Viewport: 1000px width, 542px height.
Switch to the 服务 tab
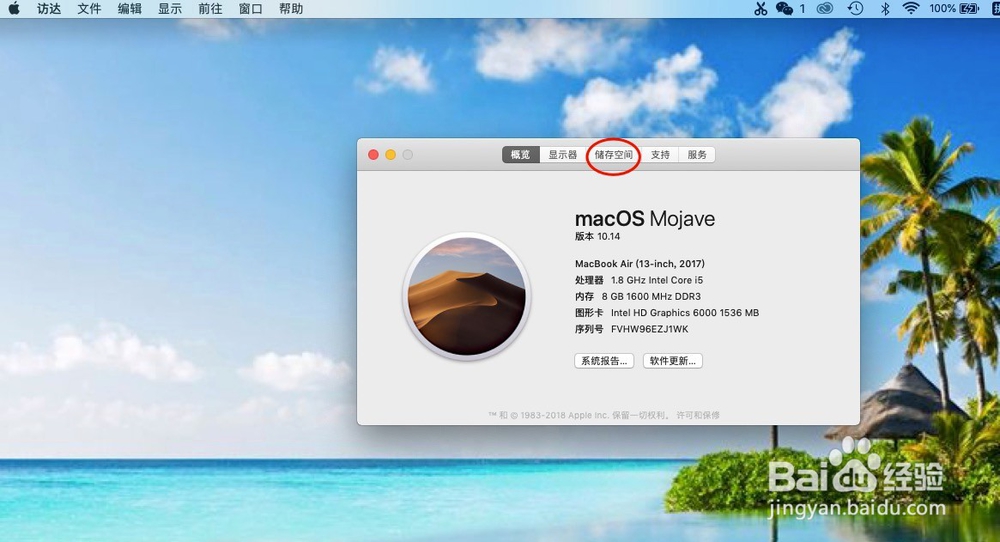(x=697, y=155)
